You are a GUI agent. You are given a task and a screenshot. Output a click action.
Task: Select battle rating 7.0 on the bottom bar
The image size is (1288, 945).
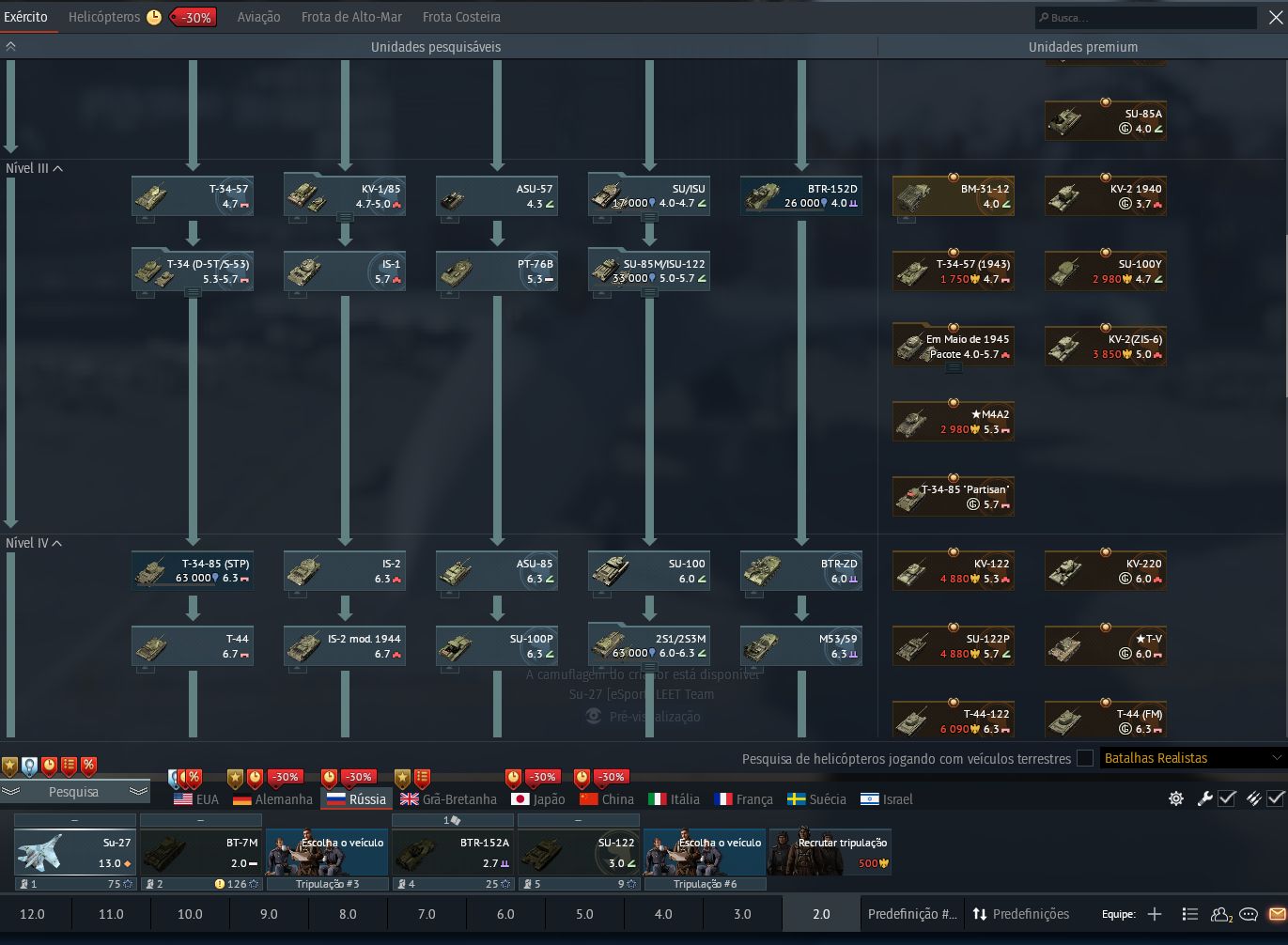pos(427,914)
